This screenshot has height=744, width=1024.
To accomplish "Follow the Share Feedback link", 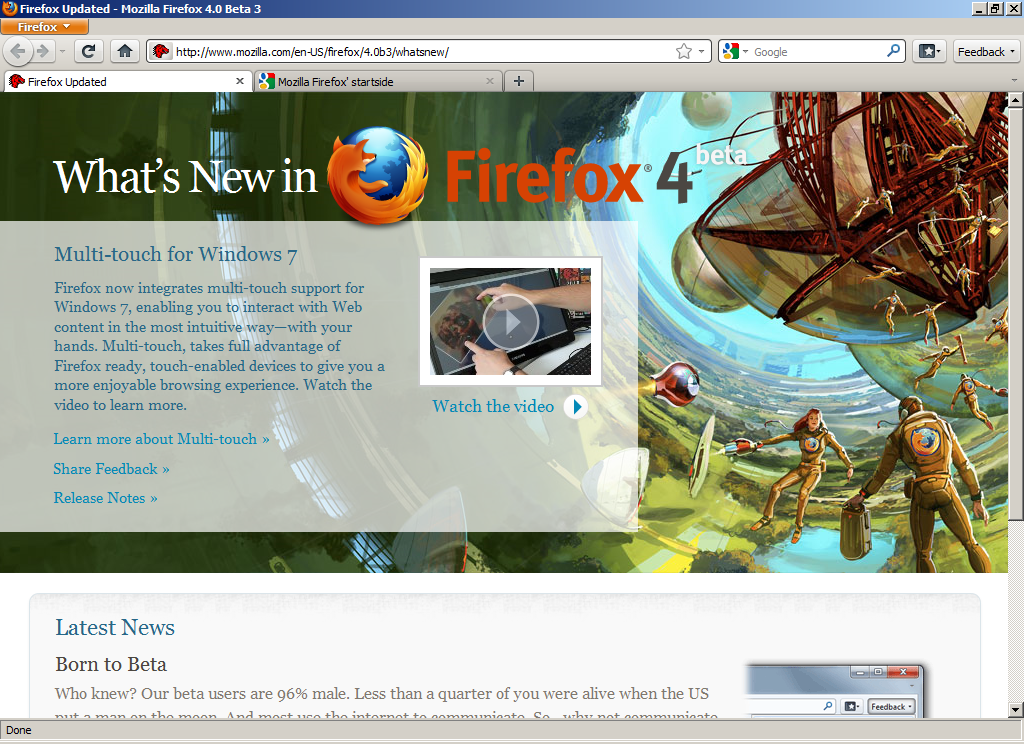I will tap(111, 469).
